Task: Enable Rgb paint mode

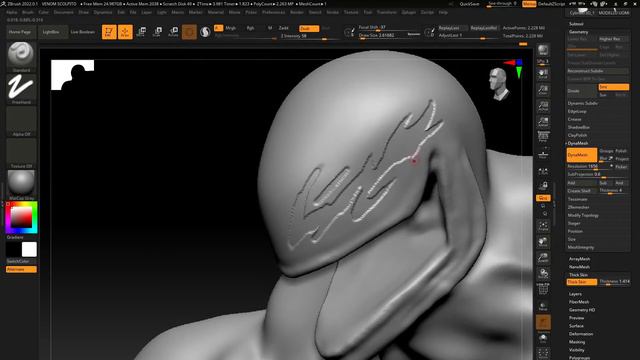Action: pos(250,28)
